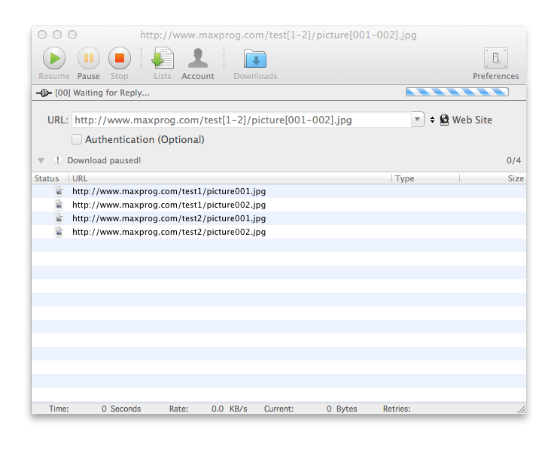The height and width of the screenshot is (462, 560).
Task: Click the '0.0 KB/s' rate value
Action: click(229, 409)
